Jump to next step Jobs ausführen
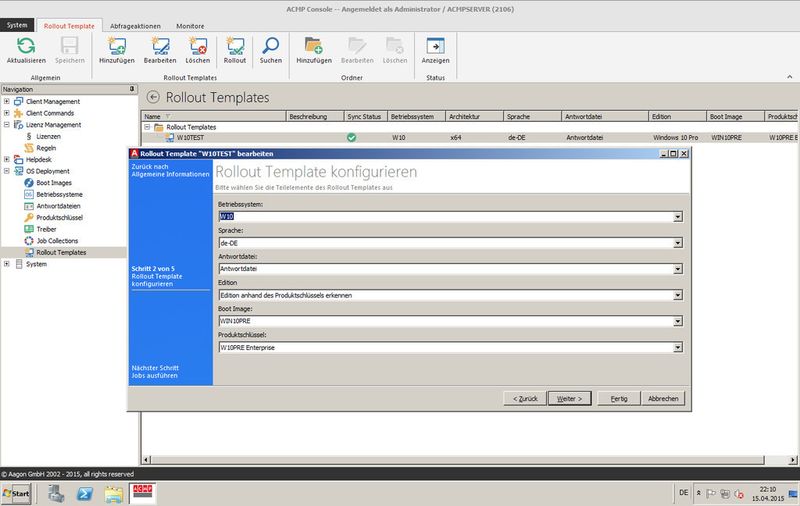 155,372
